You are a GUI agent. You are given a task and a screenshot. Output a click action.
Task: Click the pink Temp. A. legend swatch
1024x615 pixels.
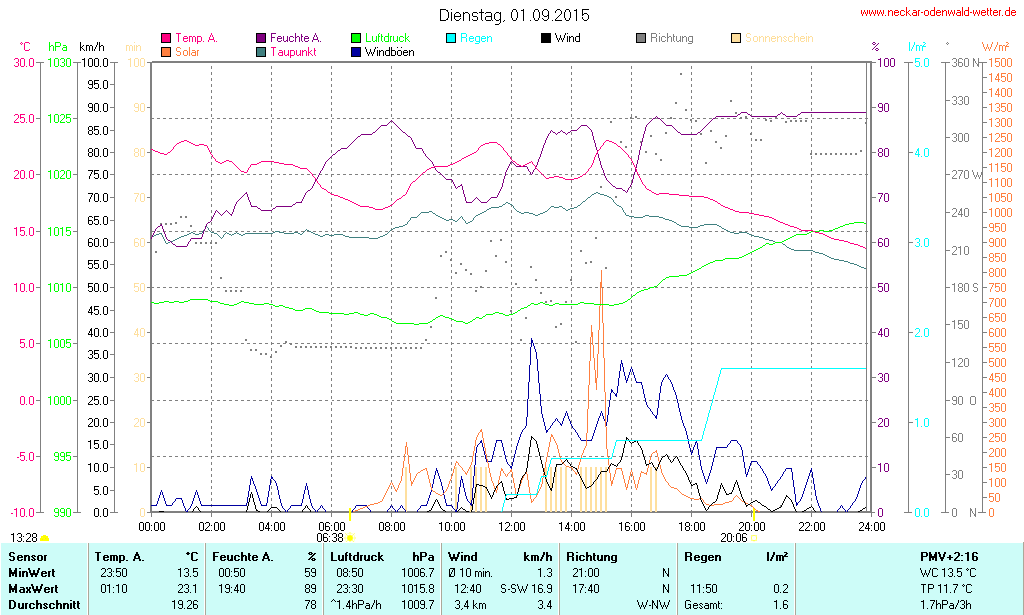pyautogui.click(x=166, y=38)
